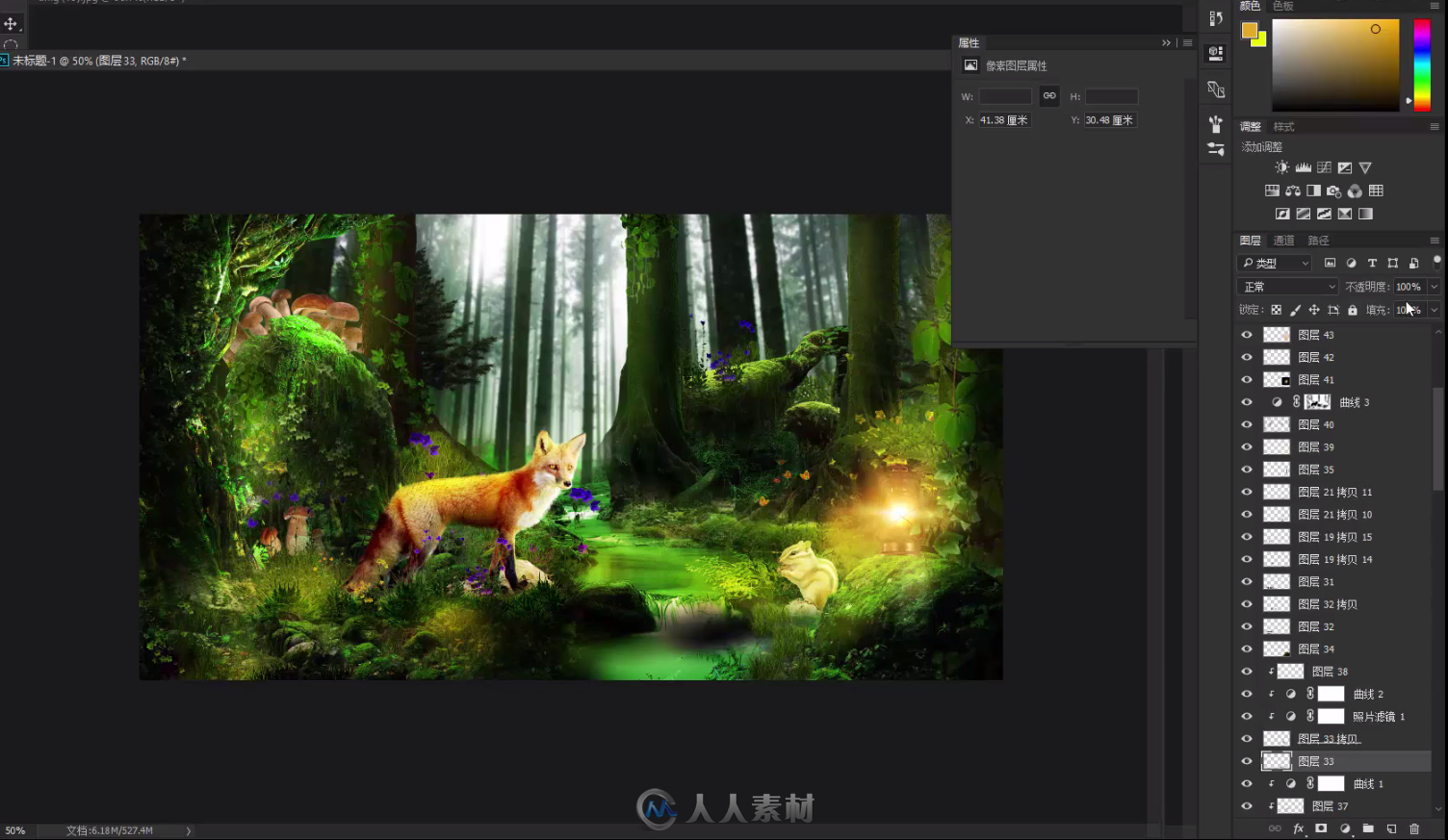1448x840 pixels.
Task: Hide the 照片滤镜 1 layer
Action: tap(1247, 716)
